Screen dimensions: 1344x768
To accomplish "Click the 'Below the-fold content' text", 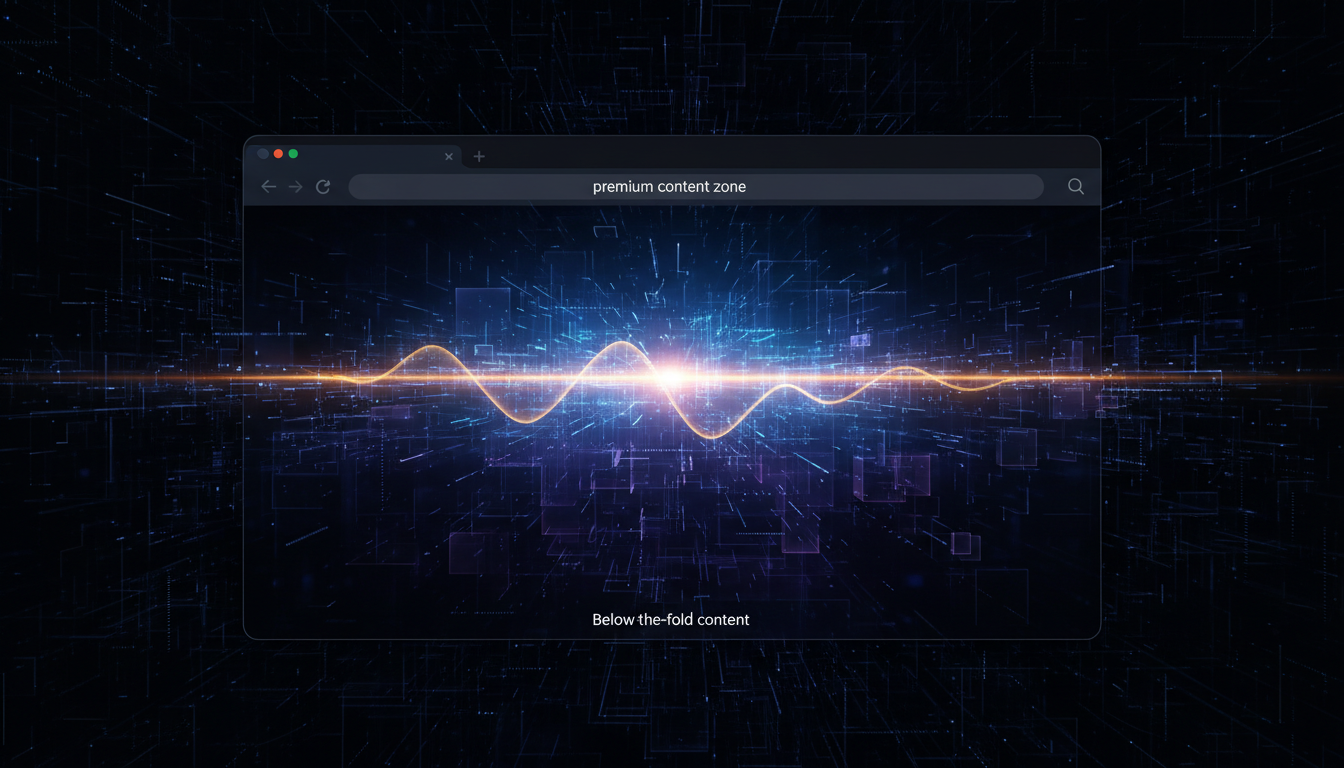I will point(670,620).
